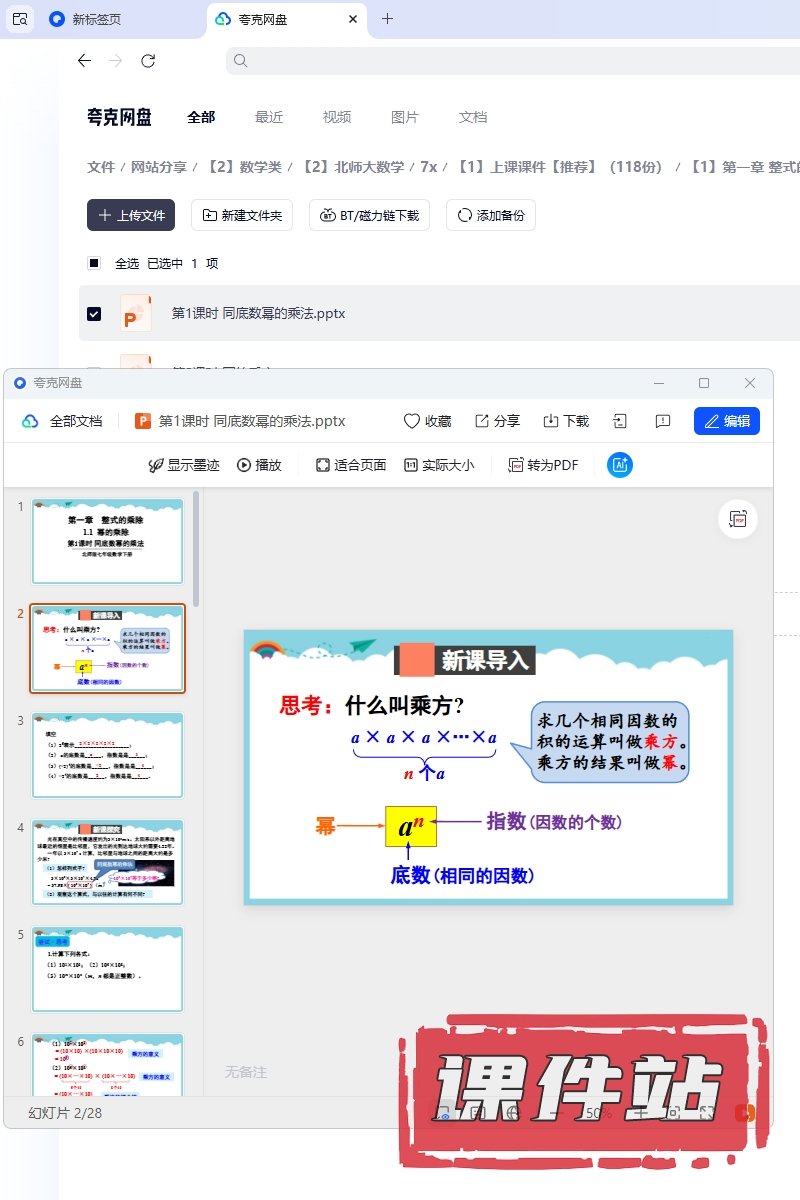This screenshot has width=800, height=1200.
Task: Open the blue AI assistant icon
Action: [x=620, y=465]
